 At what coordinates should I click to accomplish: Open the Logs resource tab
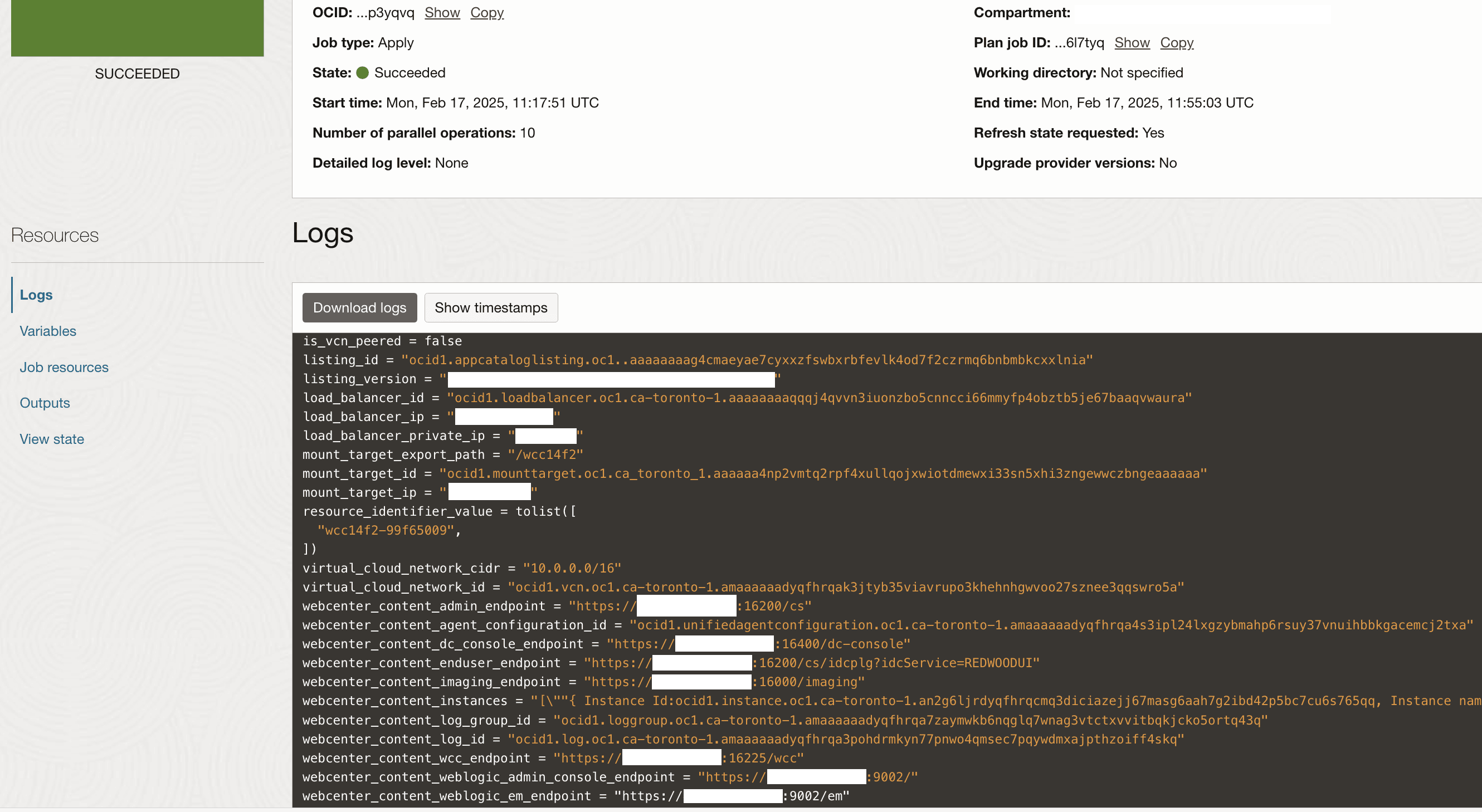[36, 295]
